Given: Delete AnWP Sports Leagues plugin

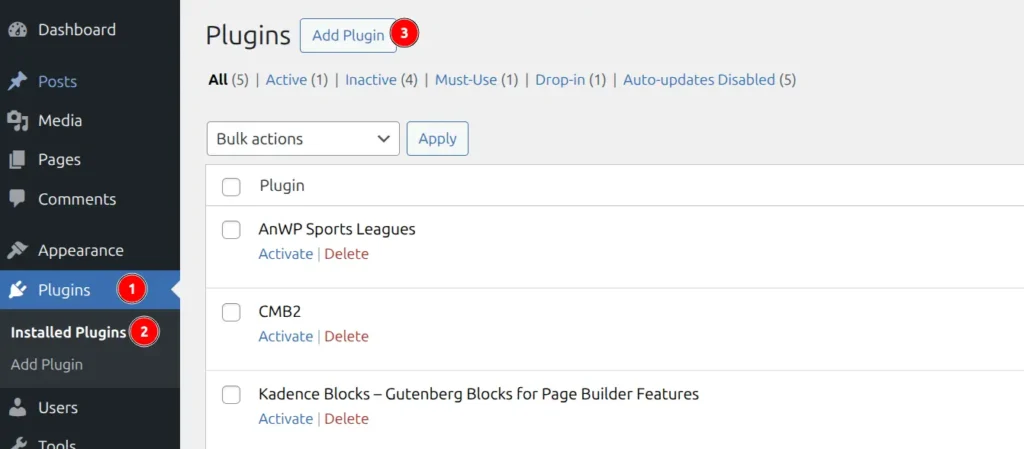Looking at the screenshot, I should click(x=346, y=254).
